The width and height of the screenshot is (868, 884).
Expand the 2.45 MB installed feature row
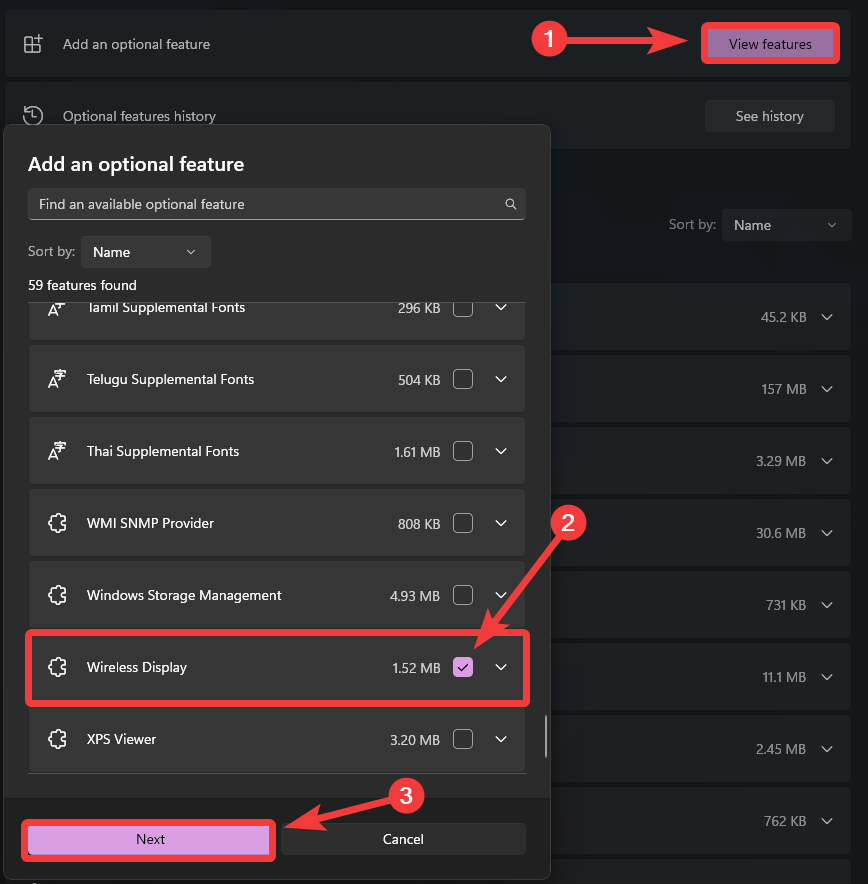[x=827, y=749]
